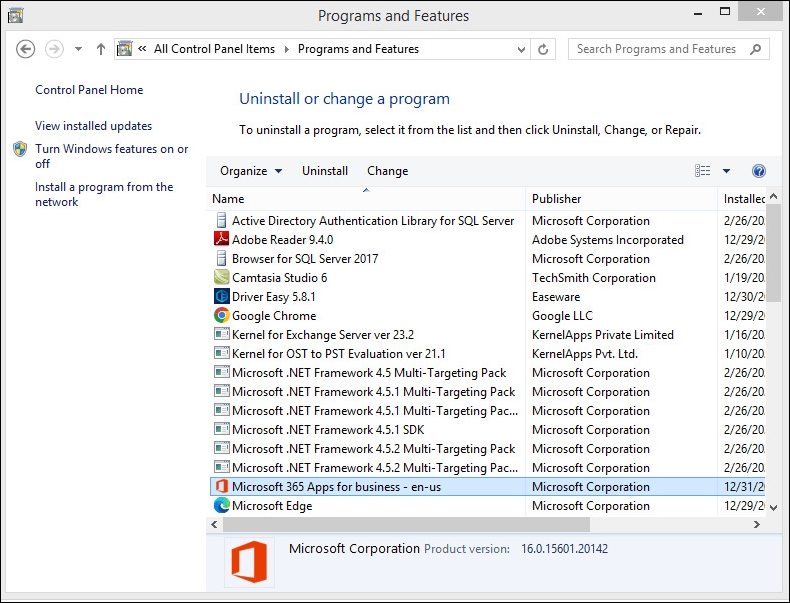
Task: Click Google LLC publisher cell
Action: click(x=562, y=316)
